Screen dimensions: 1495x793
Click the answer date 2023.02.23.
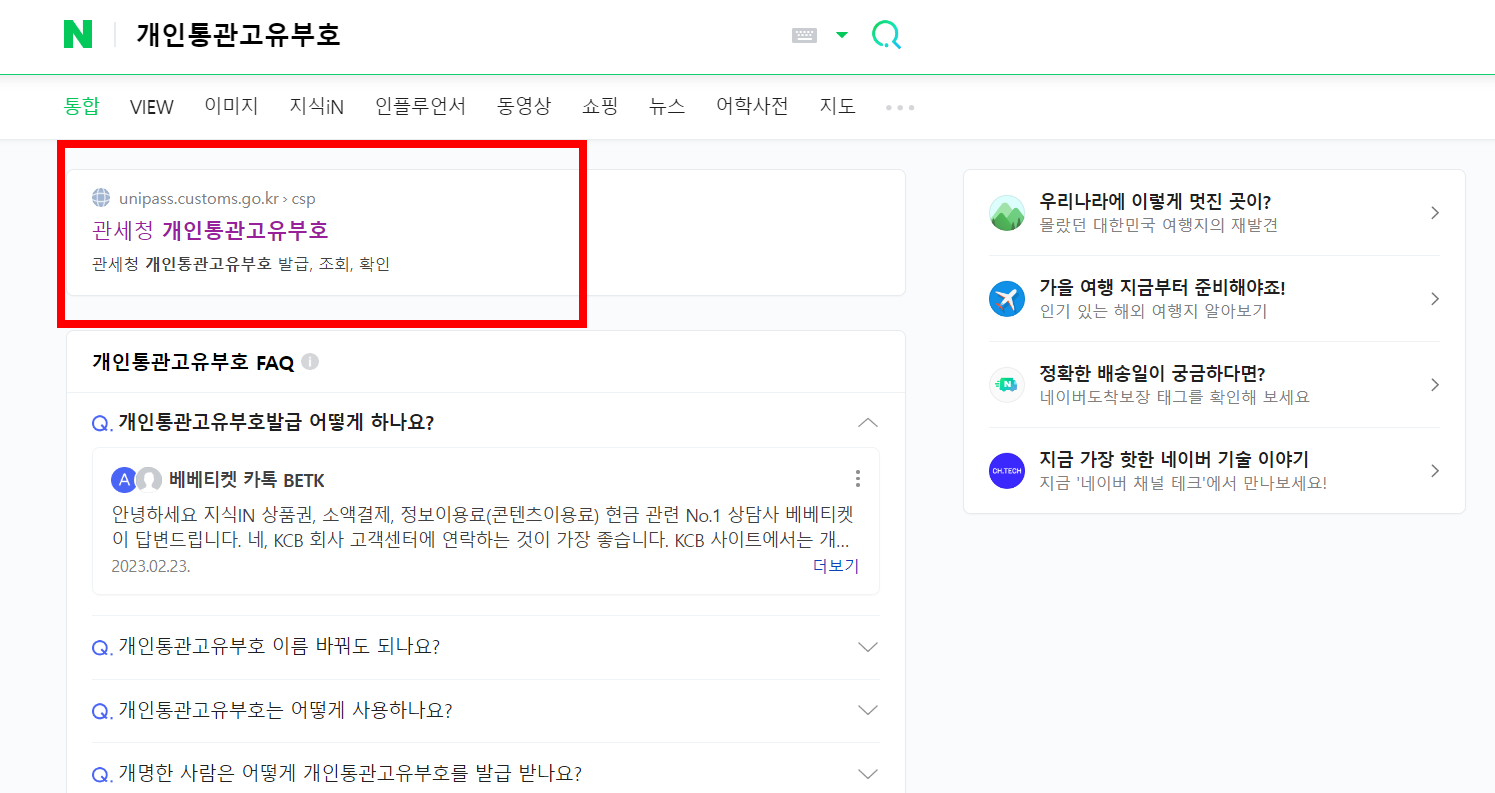click(151, 566)
